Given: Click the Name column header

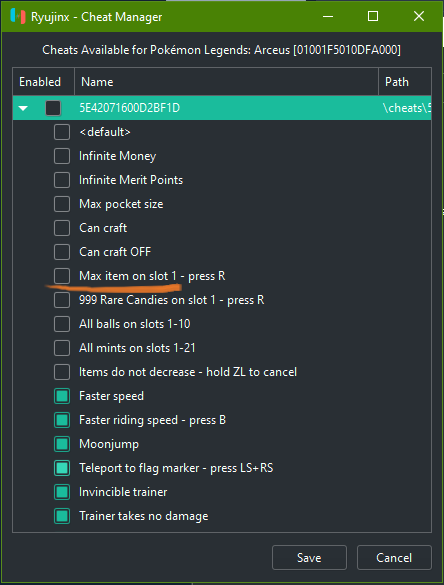Looking at the screenshot, I should (x=226, y=82).
